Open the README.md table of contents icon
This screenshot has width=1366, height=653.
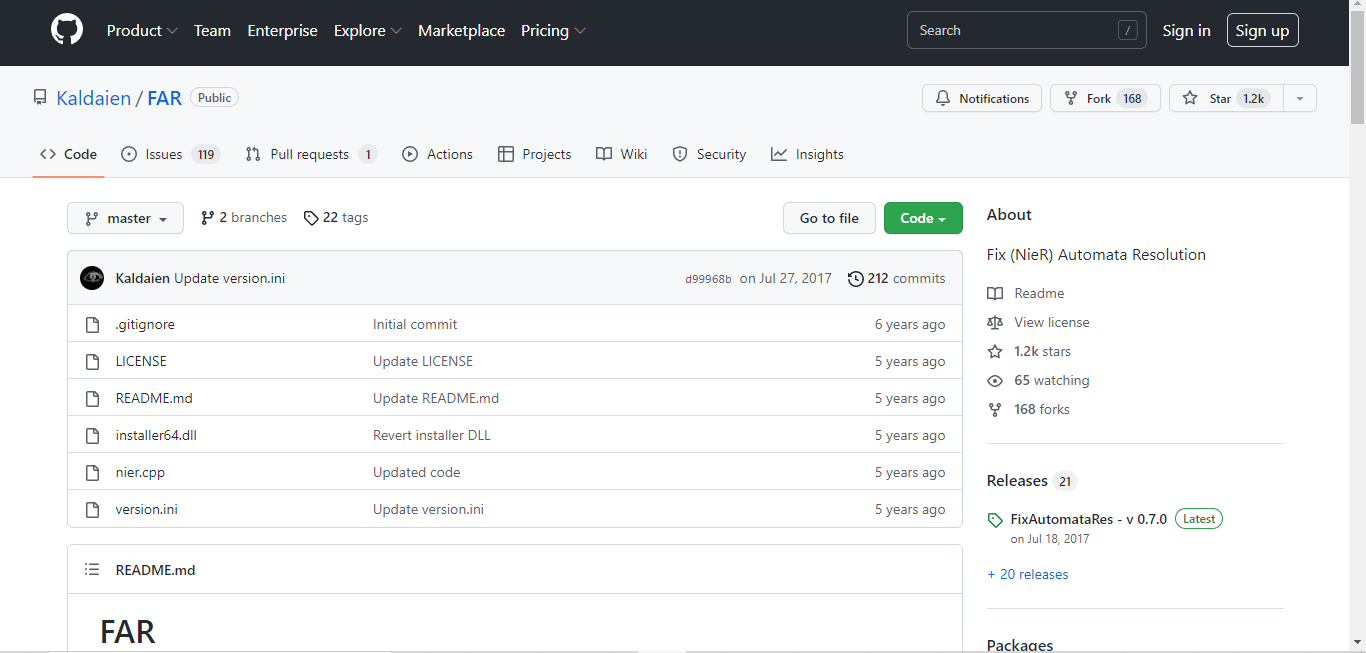click(92, 570)
